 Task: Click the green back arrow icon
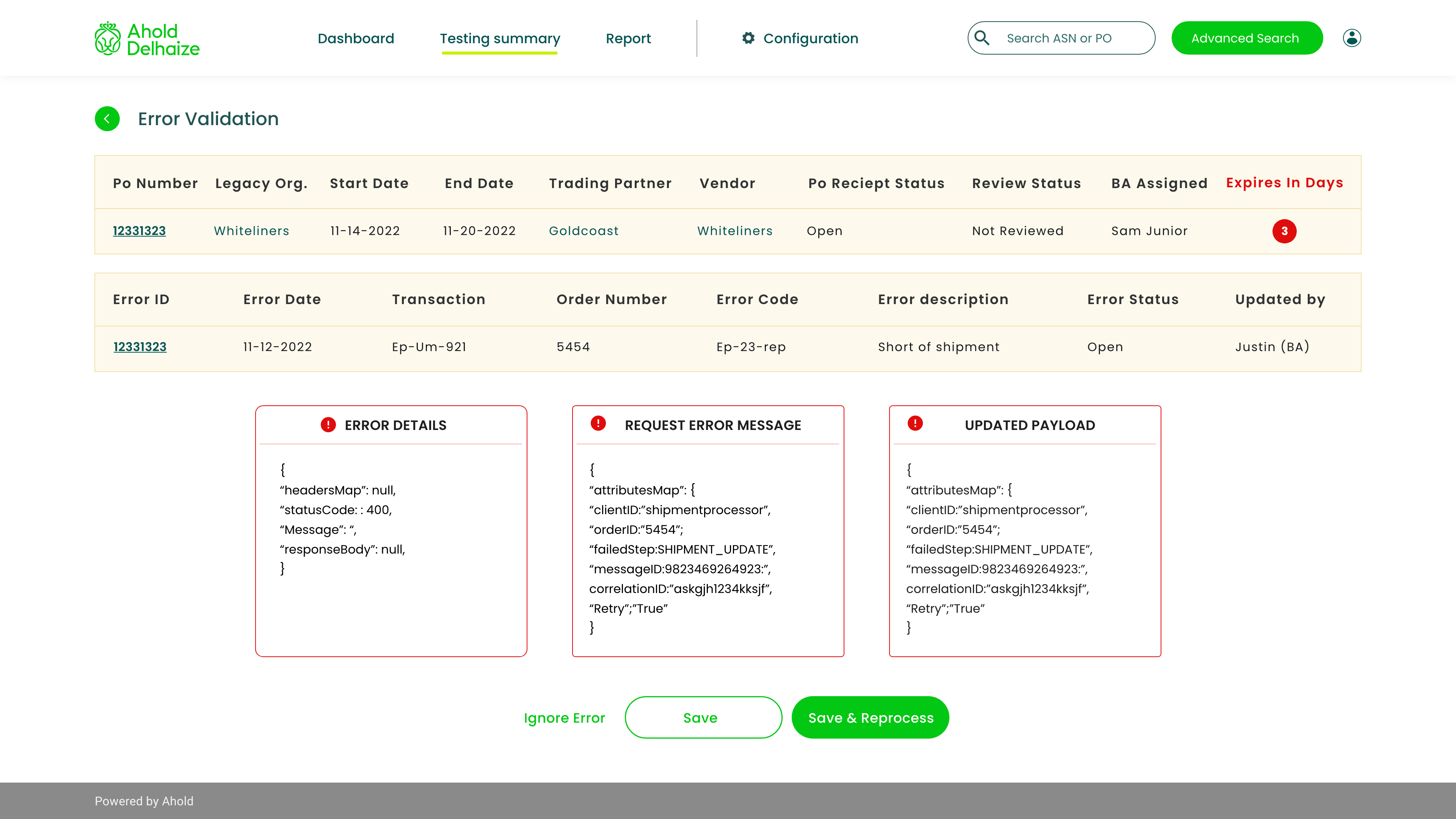point(107,119)
